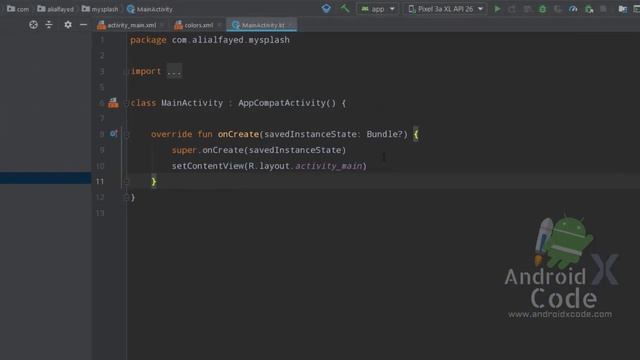This screenshot has width=640, height=360.
Task: Click the override gutter icon beside onCreate
Action: tap(113, 133)
